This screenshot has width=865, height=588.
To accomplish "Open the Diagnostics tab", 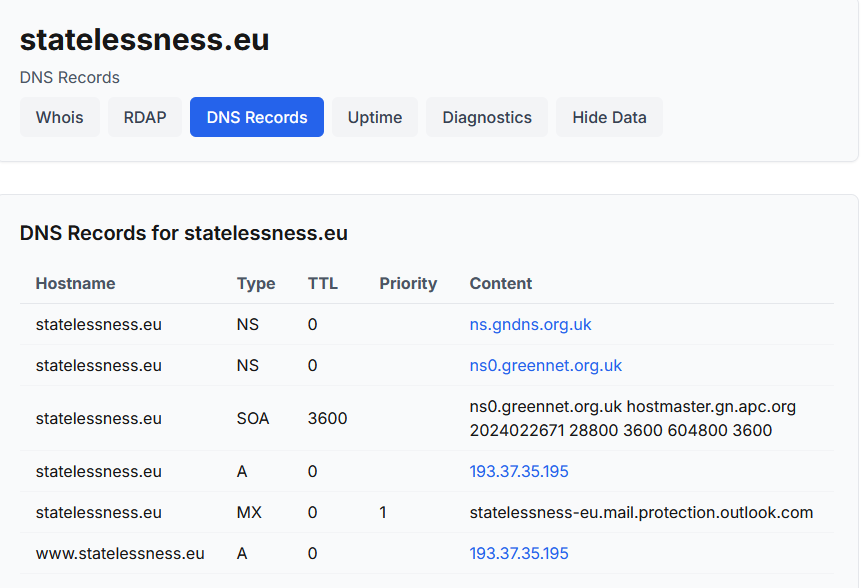I will point(487,117).
